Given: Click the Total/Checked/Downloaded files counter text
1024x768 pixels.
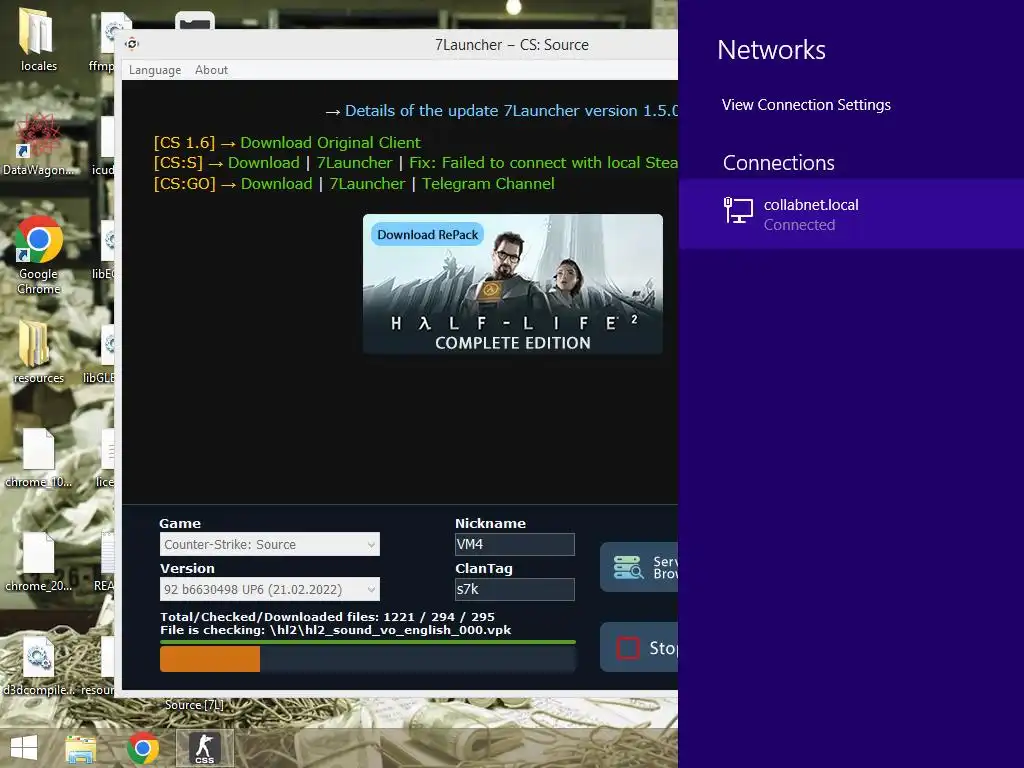Looking at the screenshot, I should (x=327, y=616).
